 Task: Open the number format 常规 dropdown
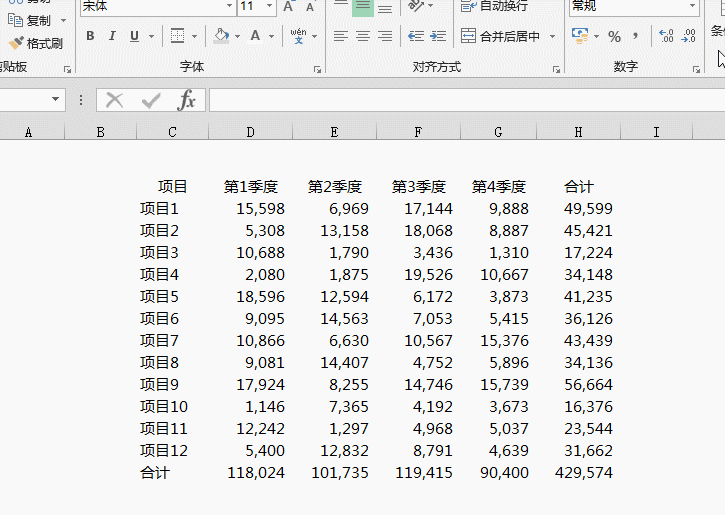coord(692,7)
